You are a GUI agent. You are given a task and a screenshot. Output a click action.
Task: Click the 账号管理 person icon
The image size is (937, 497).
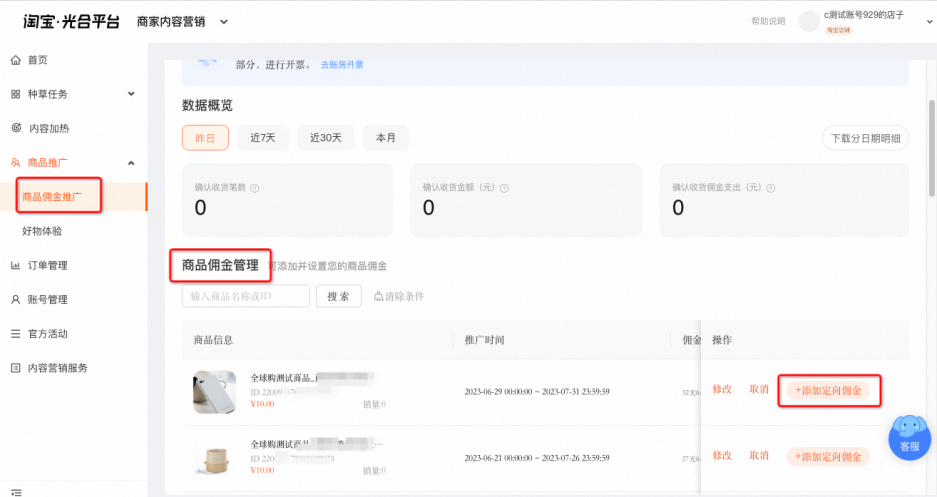pyautogui.click(x=16, y=299)
